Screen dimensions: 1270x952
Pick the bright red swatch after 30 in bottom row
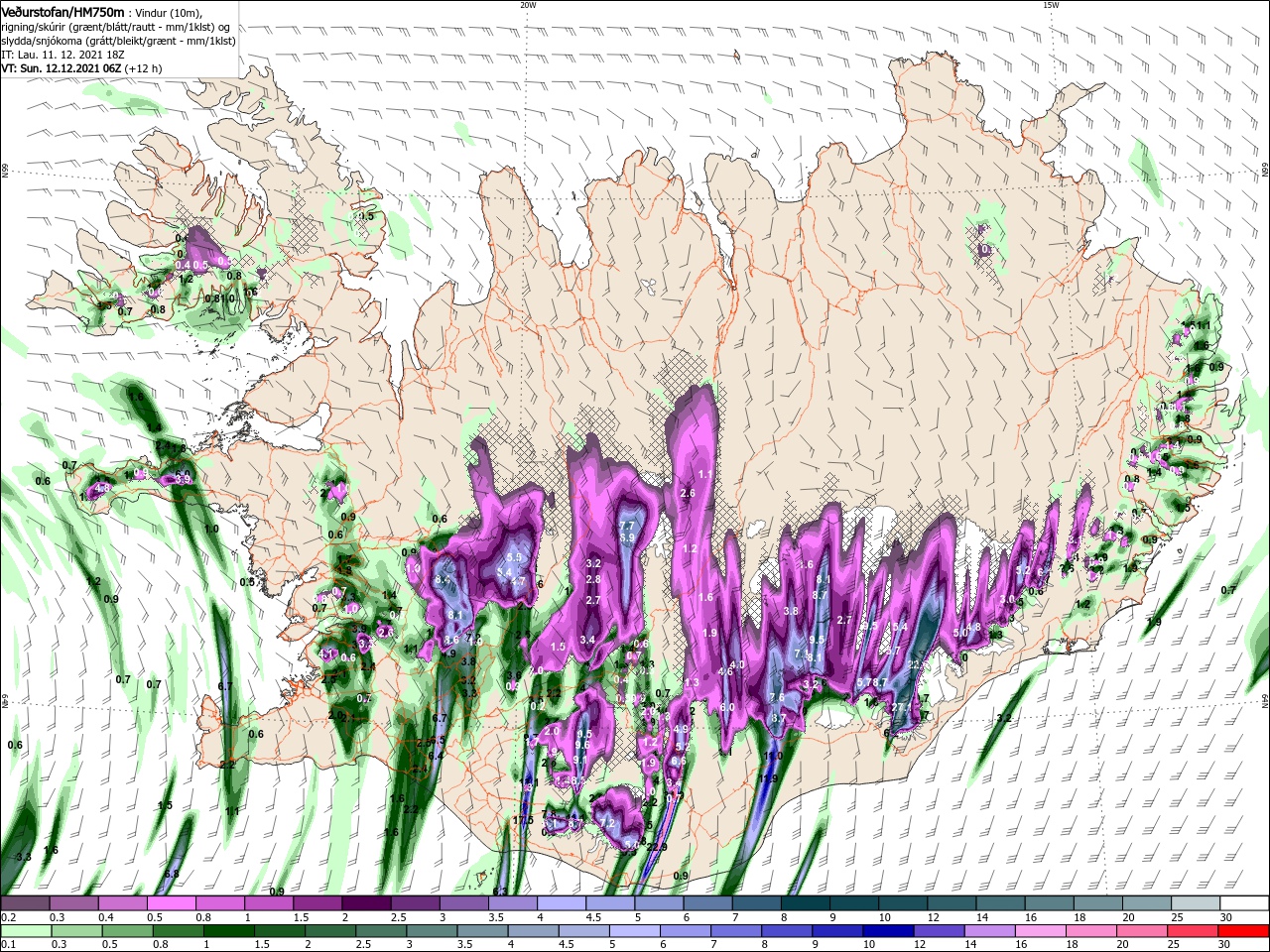[1242, 931]
